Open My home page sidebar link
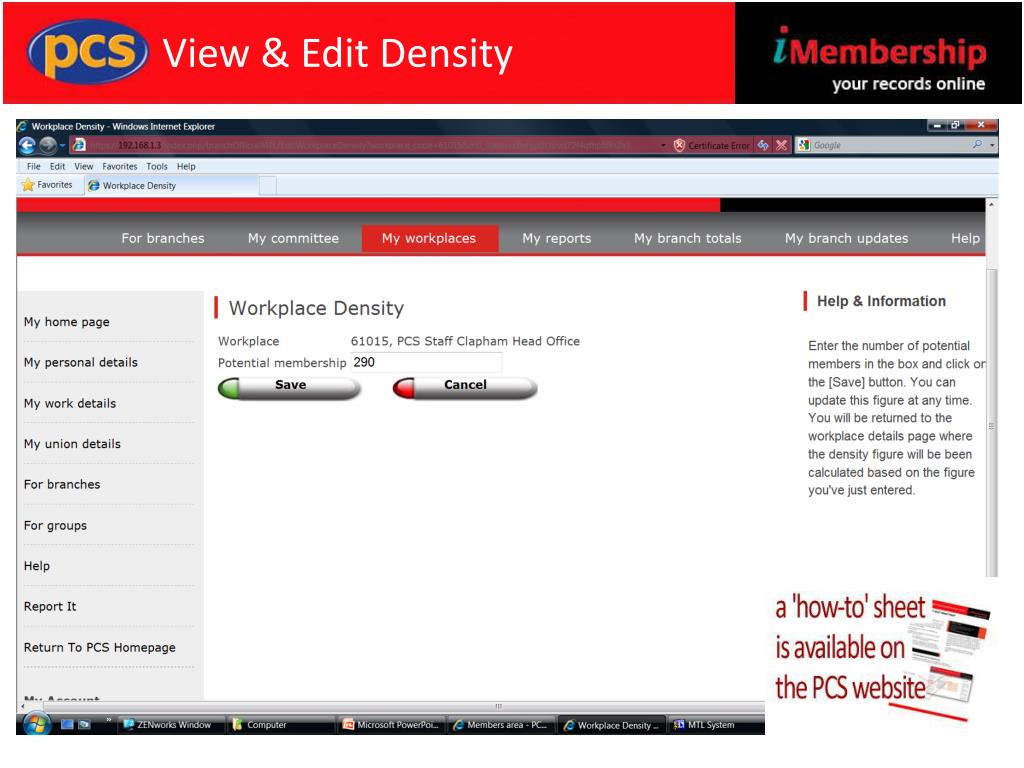 tap(67, 322)
